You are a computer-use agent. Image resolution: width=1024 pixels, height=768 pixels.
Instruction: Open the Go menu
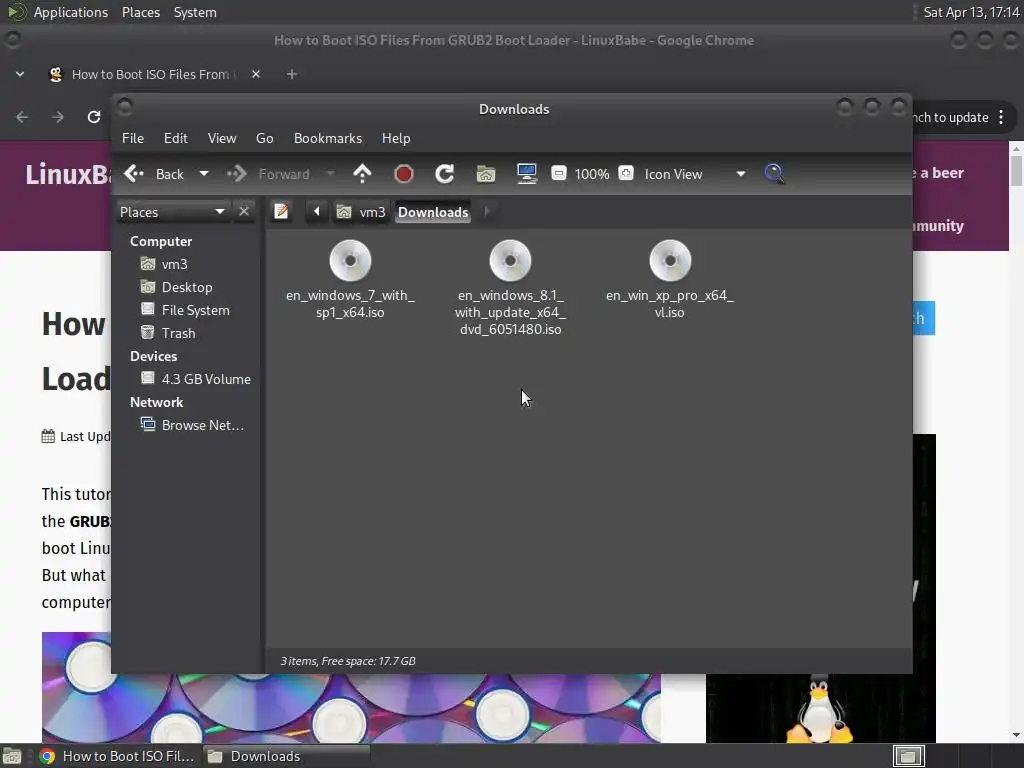point(264,138)
